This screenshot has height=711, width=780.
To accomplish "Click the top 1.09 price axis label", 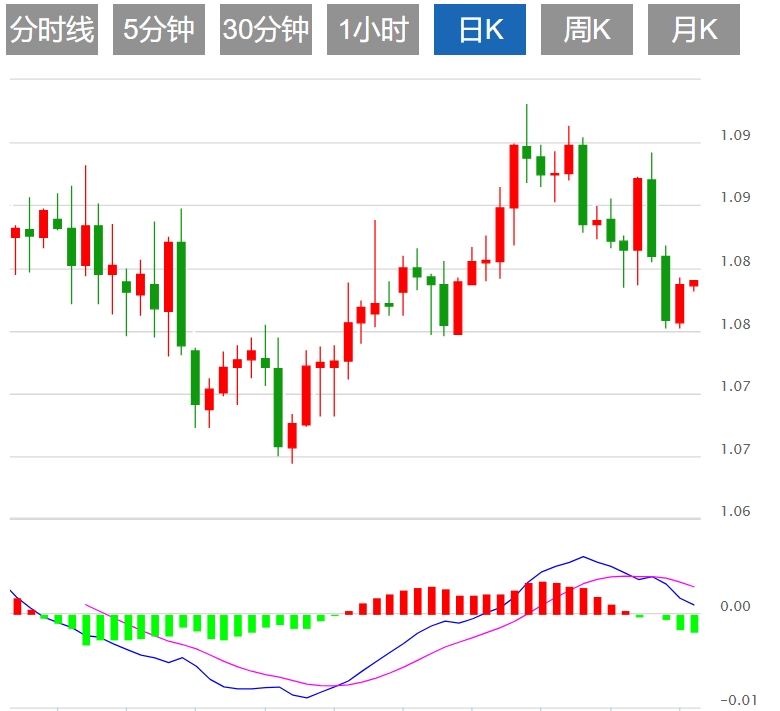I will click(x=735, y=135).
